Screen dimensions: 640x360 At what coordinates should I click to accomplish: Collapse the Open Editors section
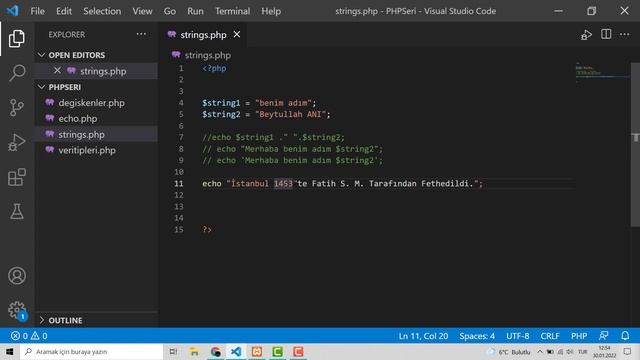coord(42,55)
